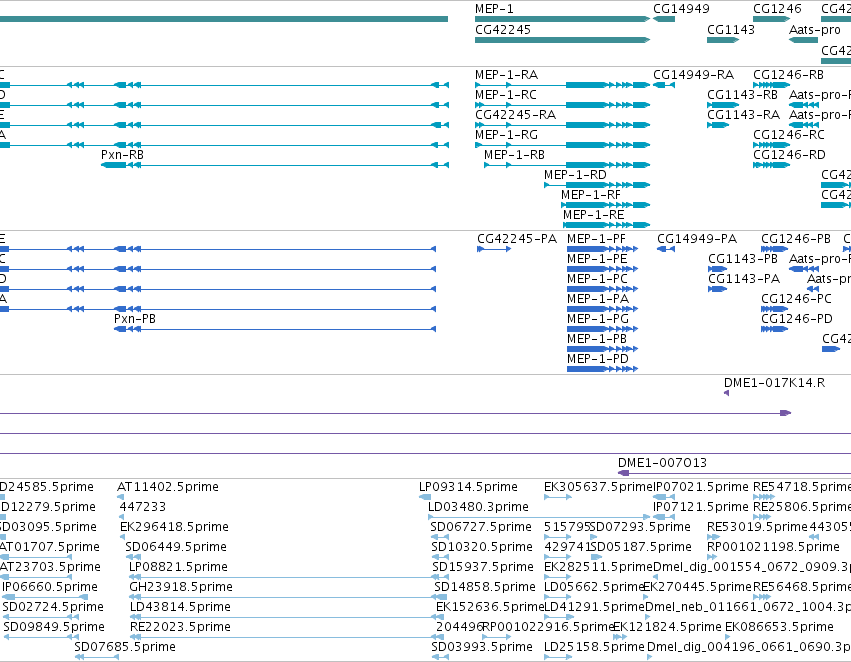Select EST AT11402.5prime
This screenshot has height=662, width=851.
click(120, 497)
